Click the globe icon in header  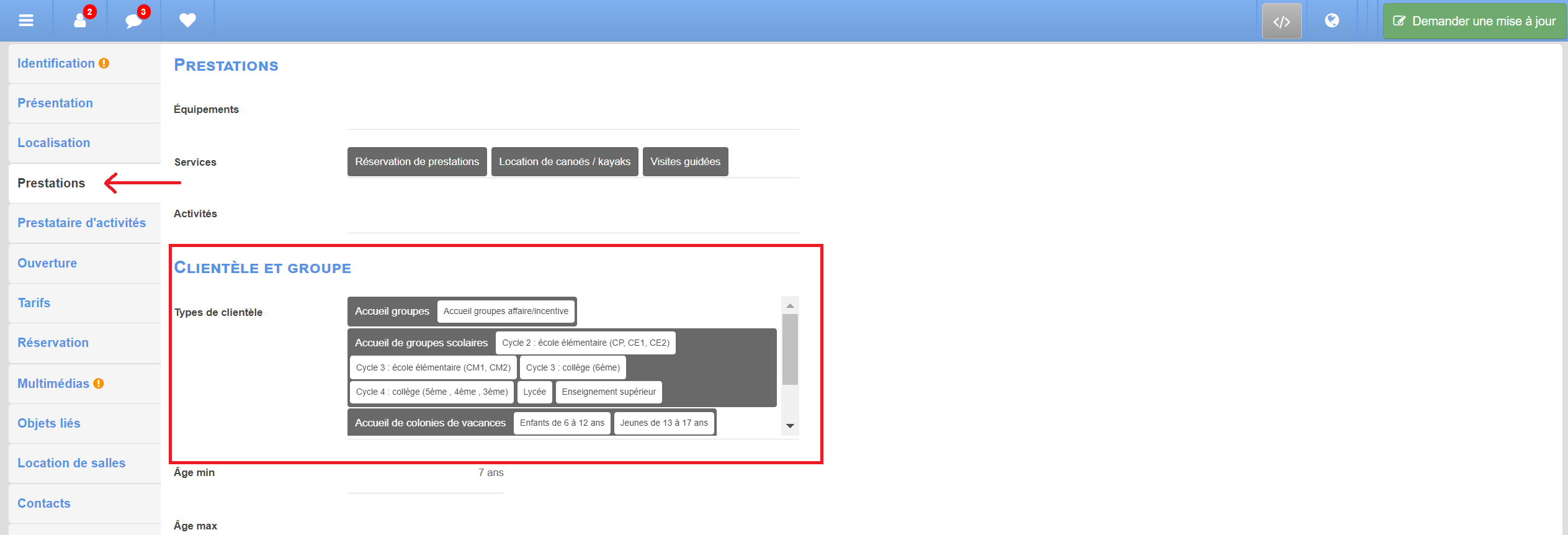(x=1332, y=20)
